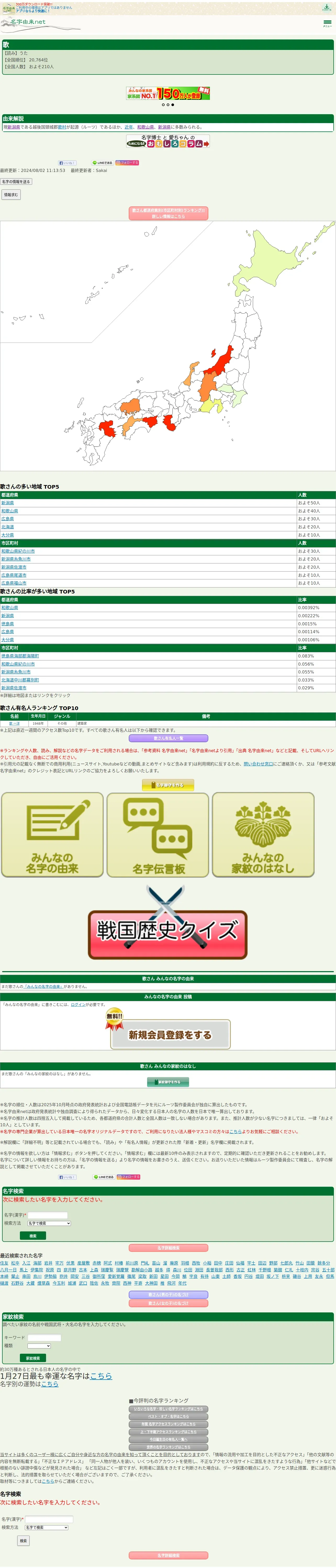
Task: Open the みんなの名字の由来 tile
Action: (52, 834)
